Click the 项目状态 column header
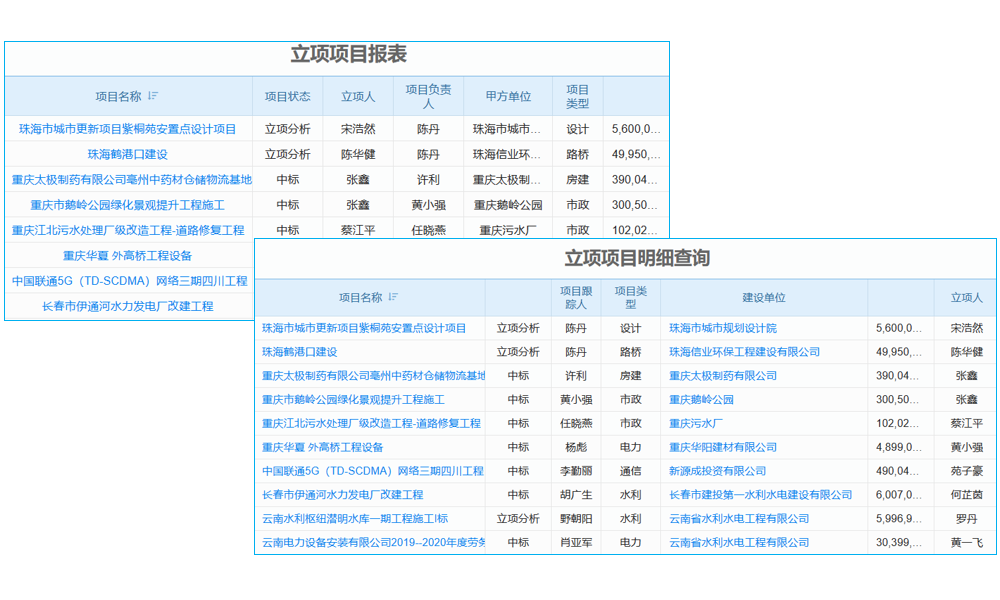The height and width of the screenshot is (600, 1000). pyautogui.click(x=288, y=95)
